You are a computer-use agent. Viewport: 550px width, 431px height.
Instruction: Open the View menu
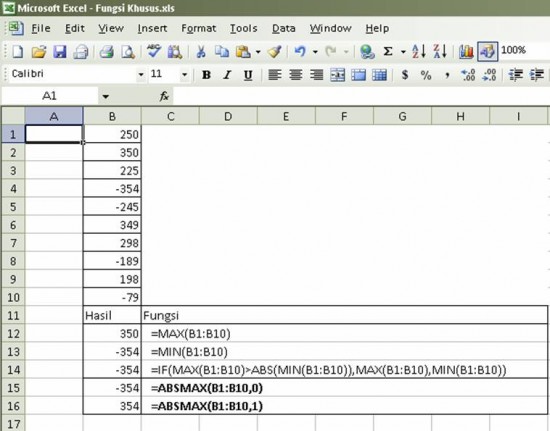point(111,28)
